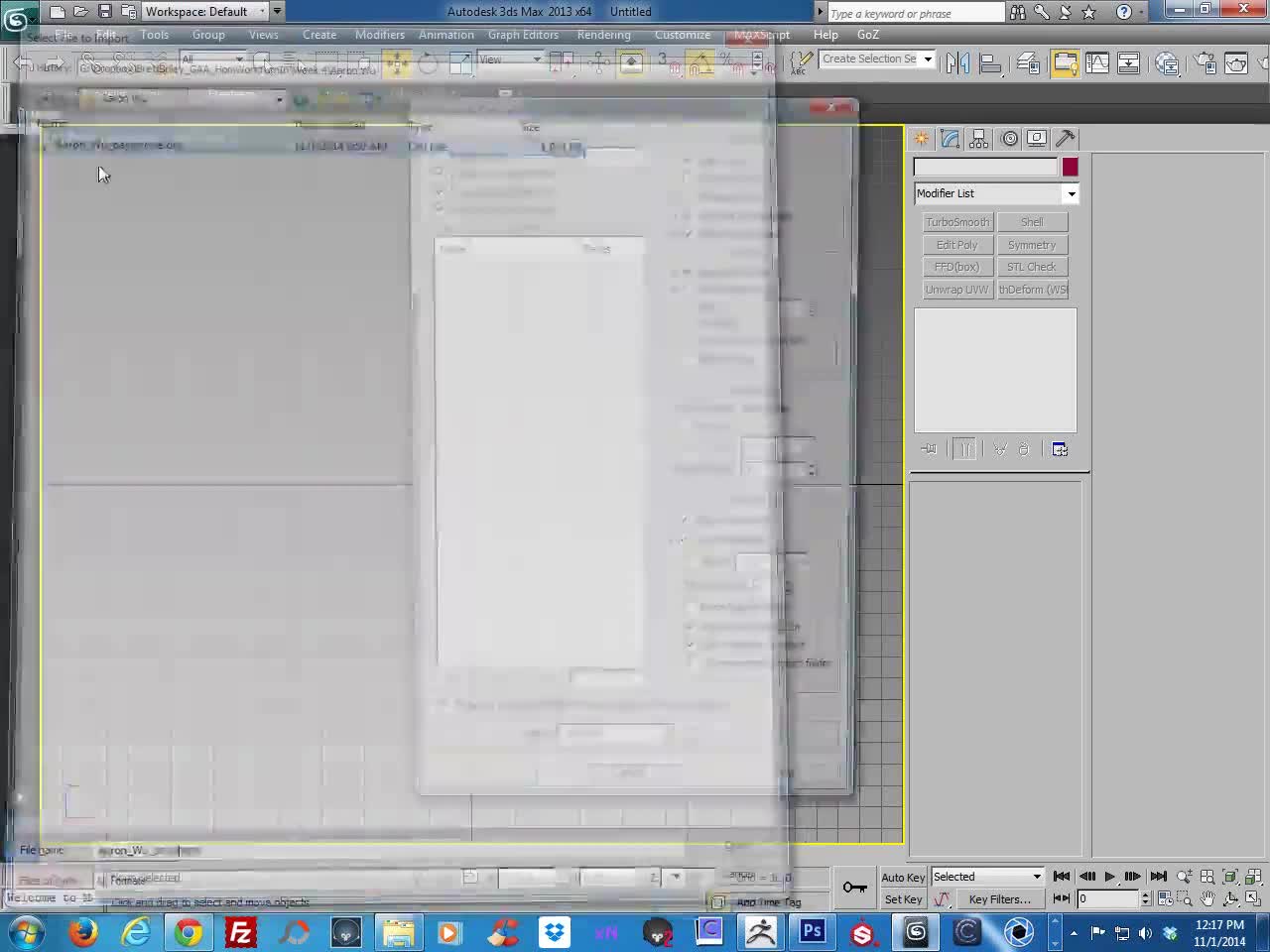Viewport: 1270px width, 952px height.
Task: Click the object color swatch
Action: pos(1070,168)
